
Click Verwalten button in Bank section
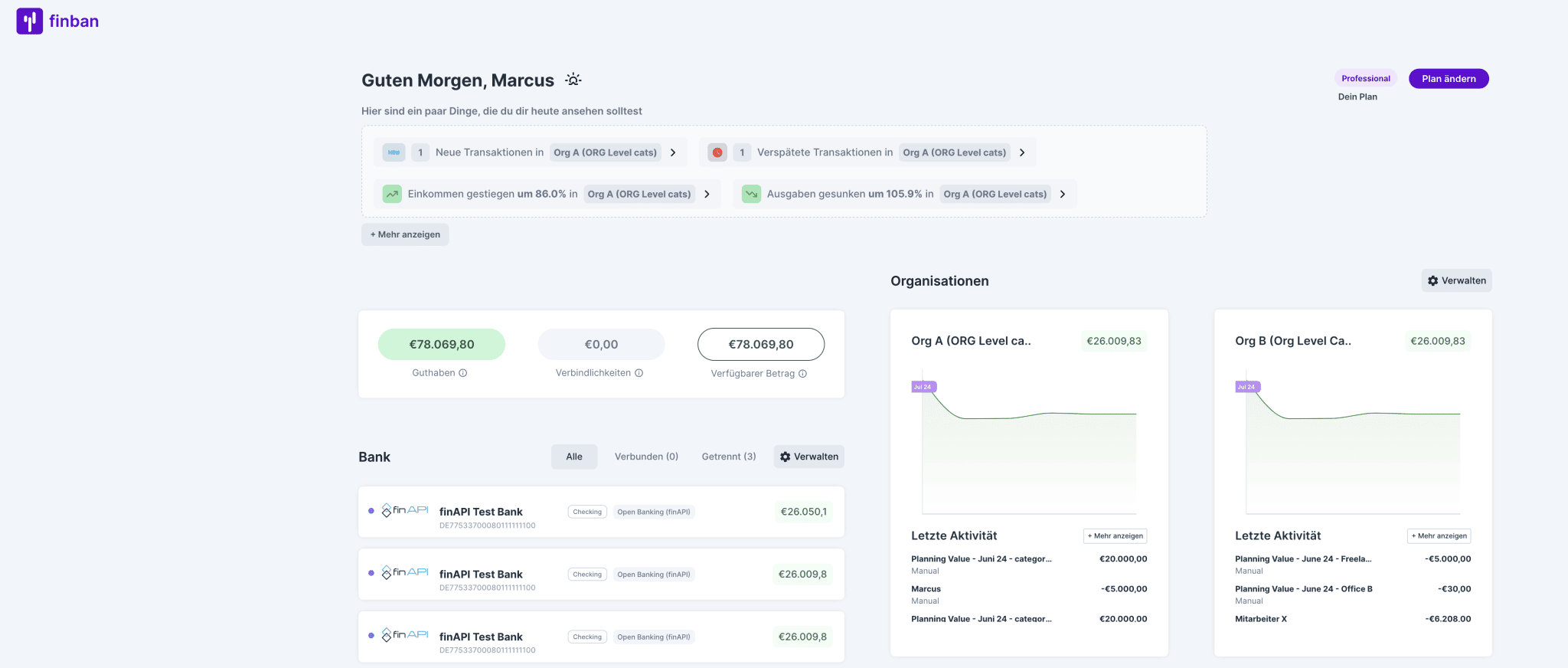808,457
